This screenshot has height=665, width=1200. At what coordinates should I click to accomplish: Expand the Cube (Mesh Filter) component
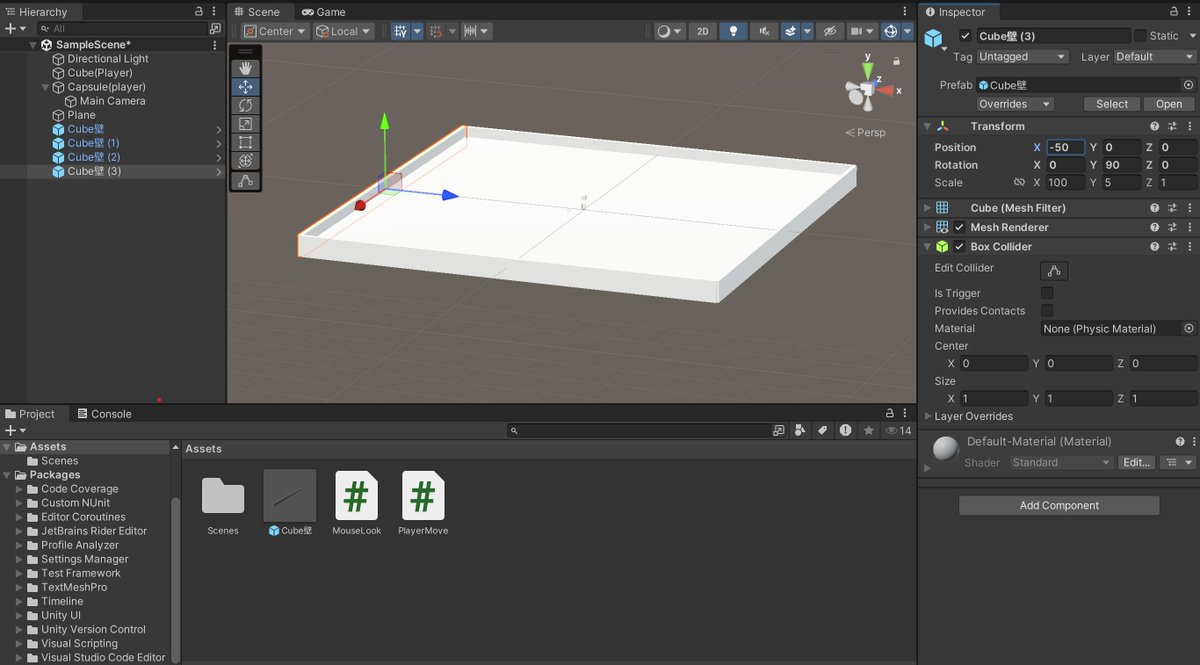pyautogui.click(x=927, y=208)
